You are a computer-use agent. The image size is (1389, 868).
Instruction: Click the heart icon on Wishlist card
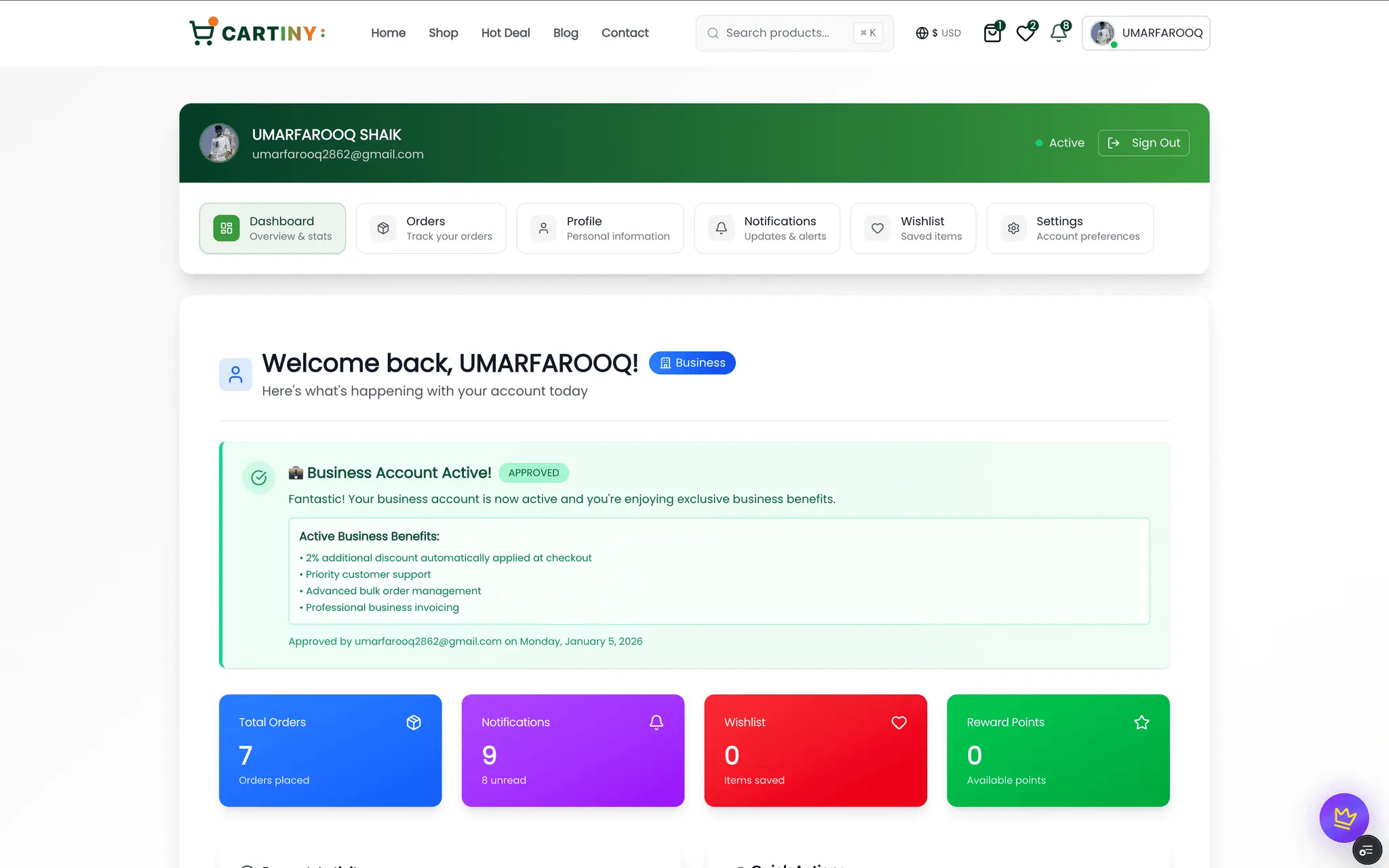[899, 723]
